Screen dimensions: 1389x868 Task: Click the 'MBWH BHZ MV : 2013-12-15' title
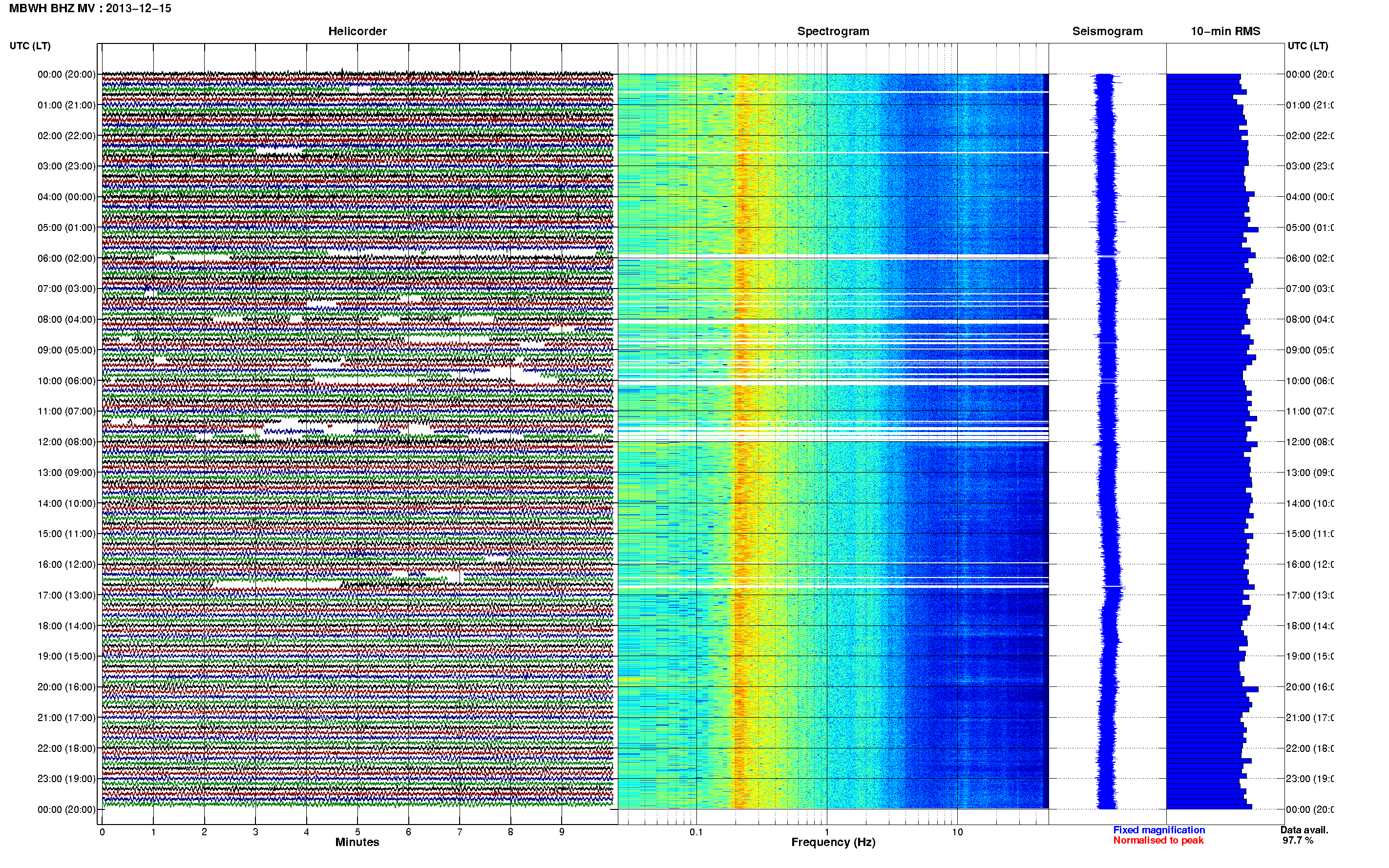(90, 9)
